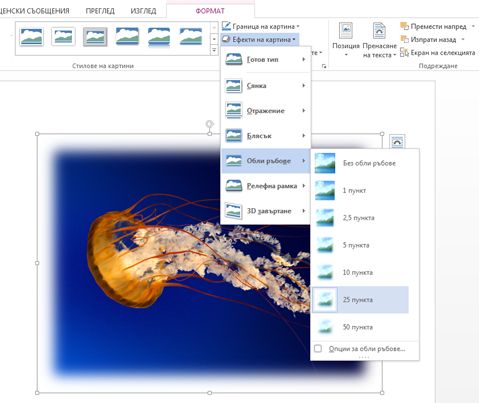Apply 5 пункта soft edge
Screen dimensions: 479x403
coord(360,245)
